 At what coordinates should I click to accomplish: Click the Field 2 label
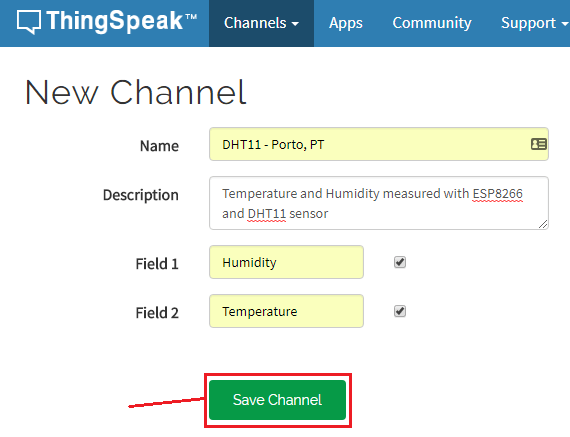pos(157,313)
